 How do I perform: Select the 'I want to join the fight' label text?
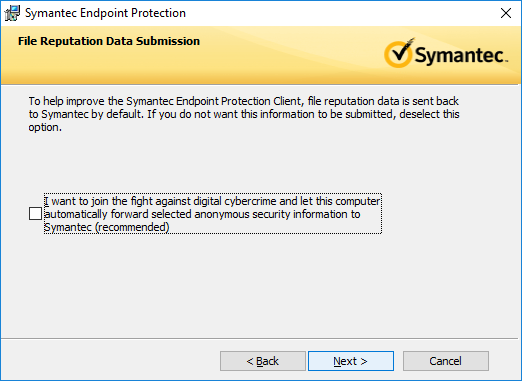(212, 214)
